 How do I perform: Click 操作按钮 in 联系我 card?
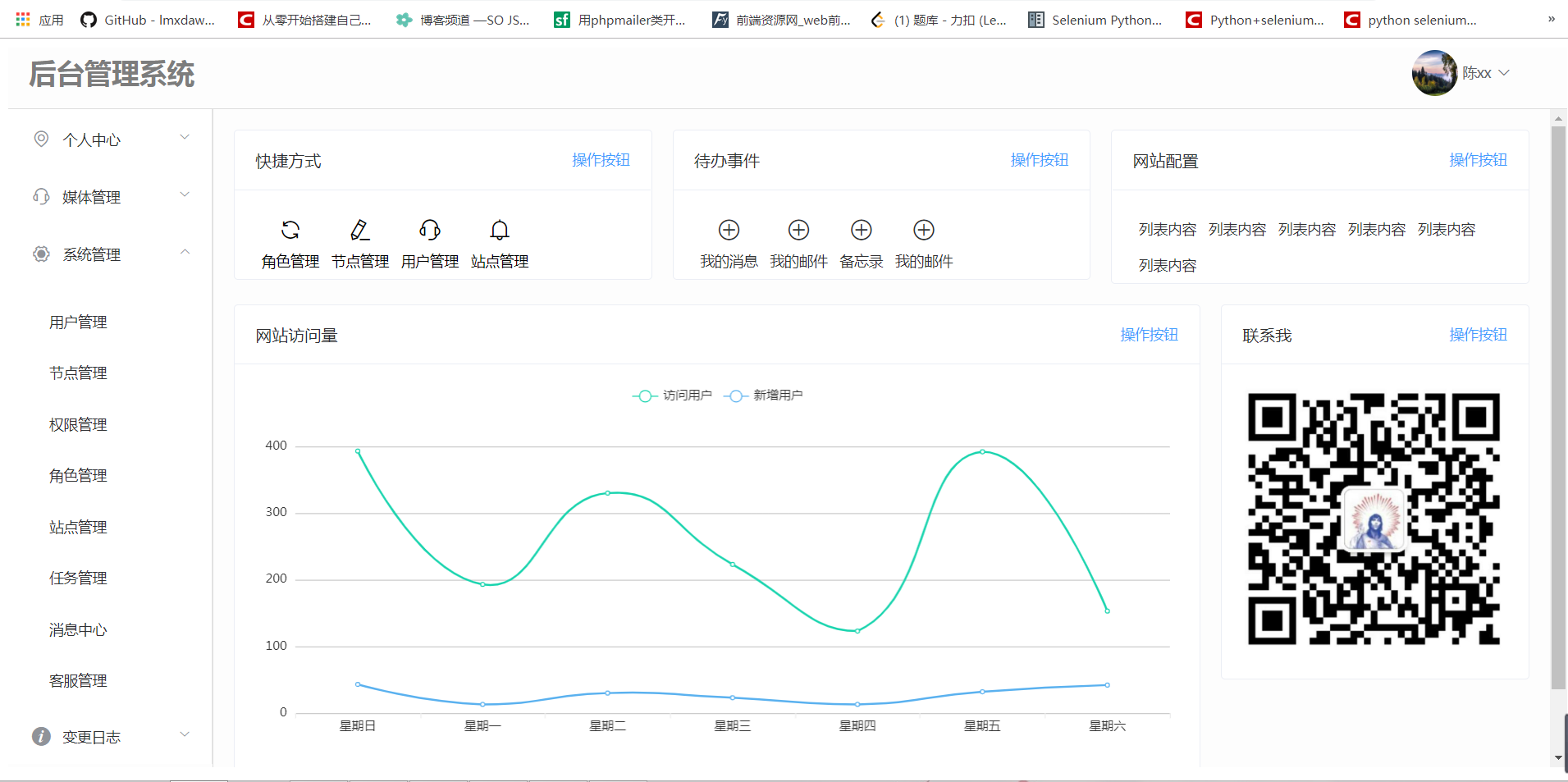coord(1478,335)
